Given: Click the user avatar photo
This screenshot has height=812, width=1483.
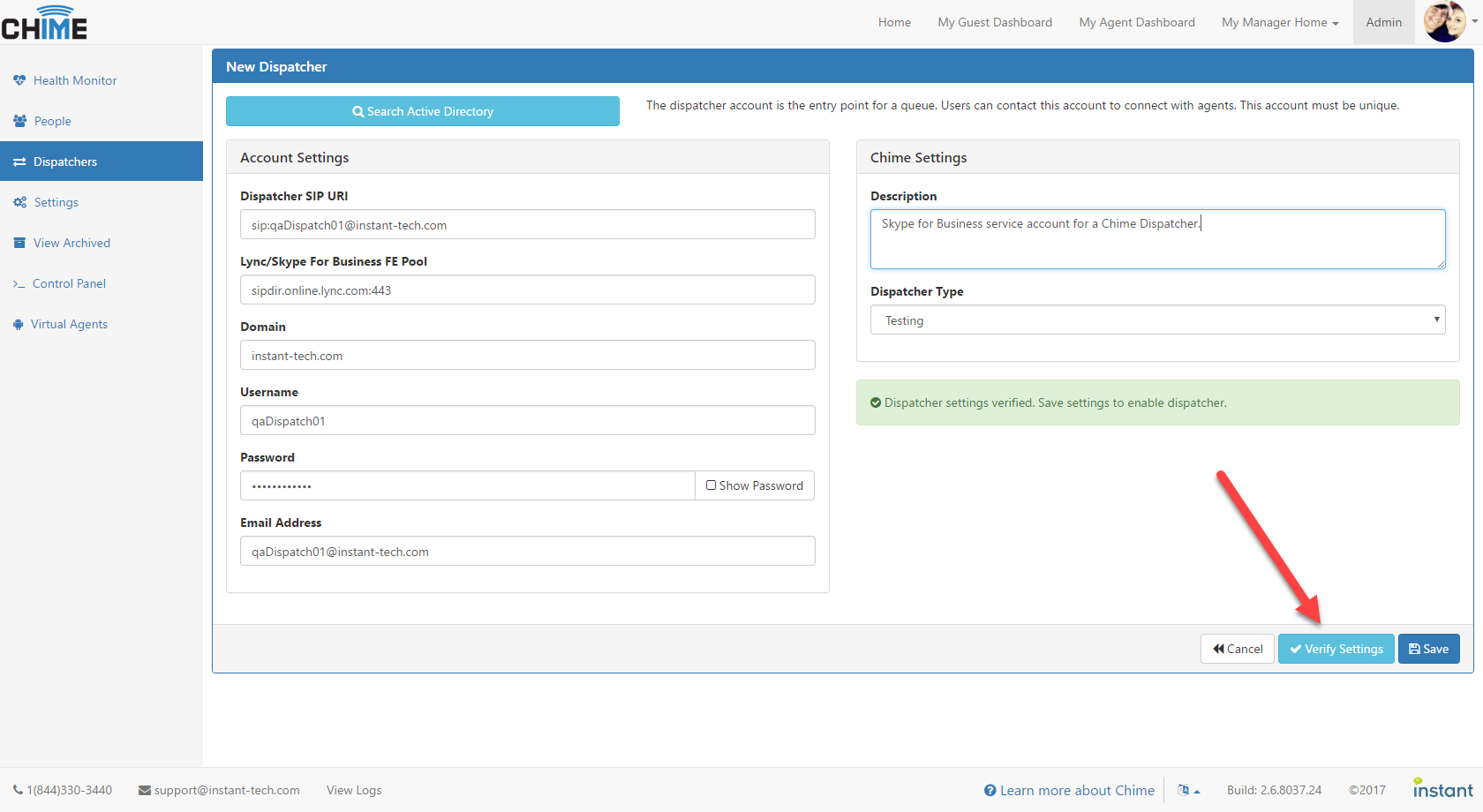Looking at the screenshot, I should coord(1445,22).
